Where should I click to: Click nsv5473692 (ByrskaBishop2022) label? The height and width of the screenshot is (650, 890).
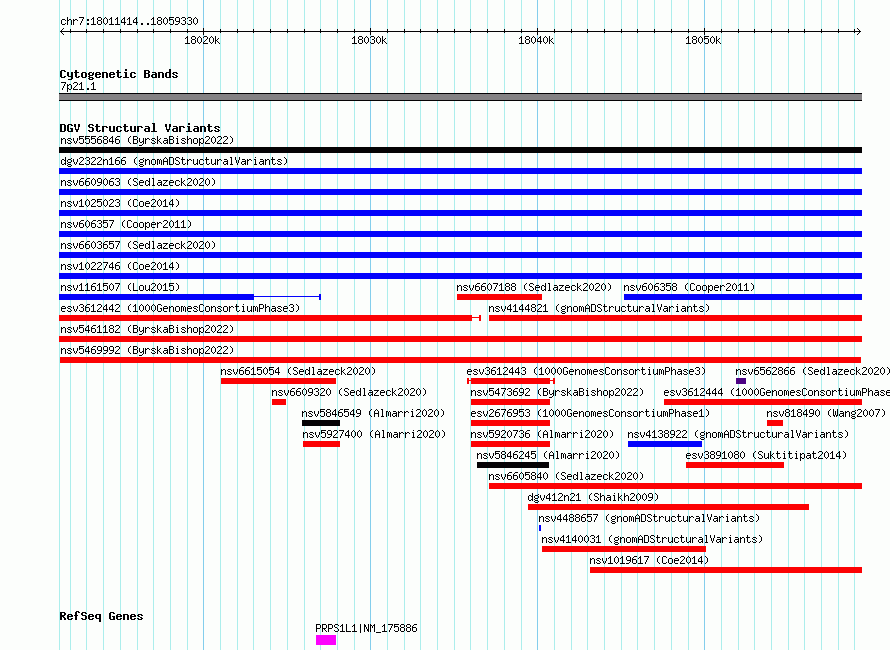pyautogui.click(x=557, y=392)
